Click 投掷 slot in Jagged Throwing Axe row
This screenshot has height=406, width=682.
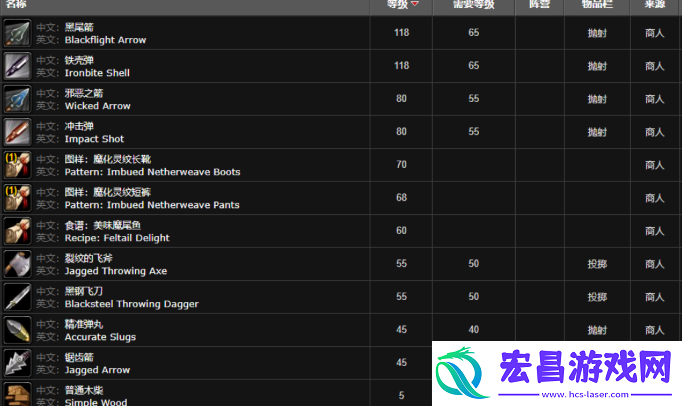click(x=597, y=264)
